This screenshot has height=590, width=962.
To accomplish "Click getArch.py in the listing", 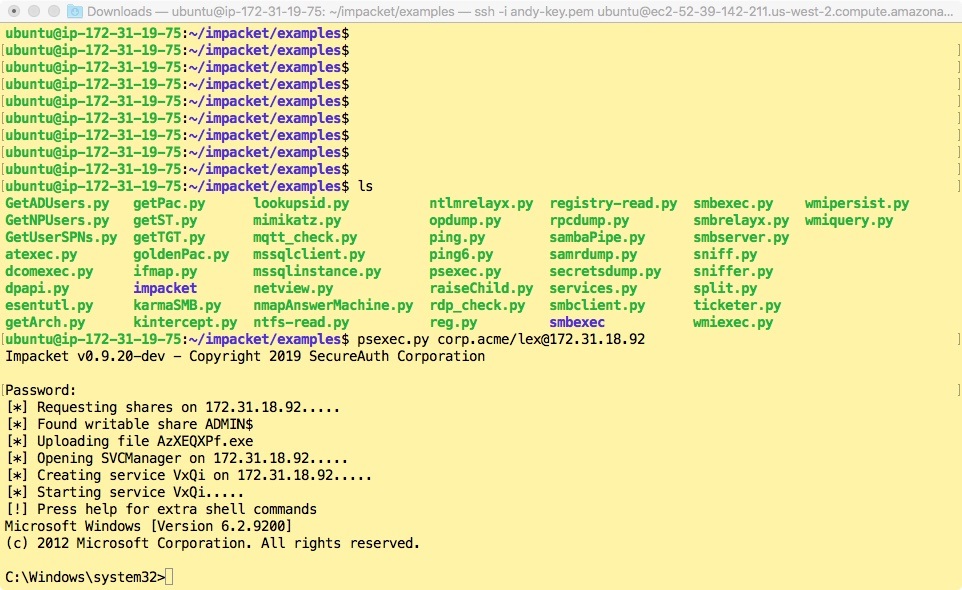I will (45, 323).
